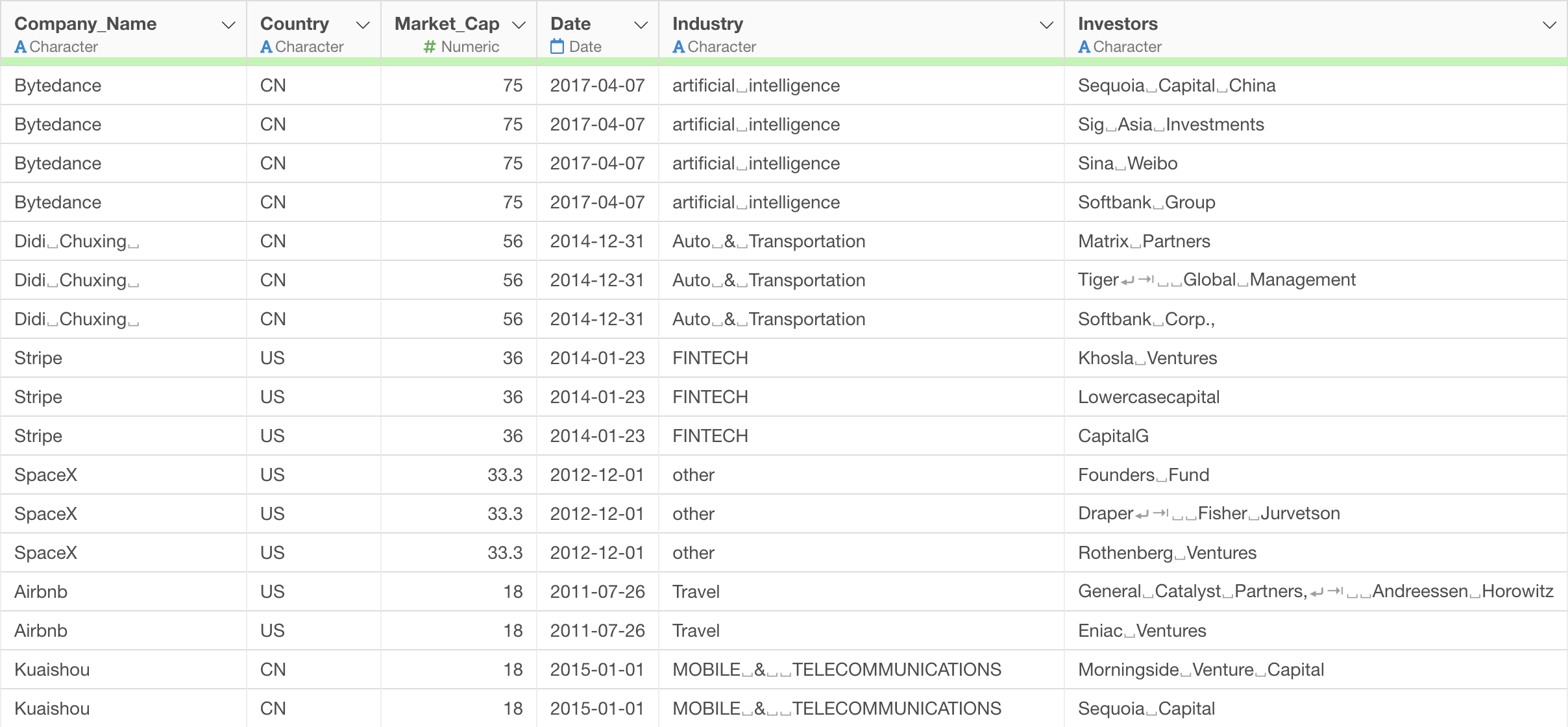This screenshot has height=727, width=1568.
Task: Click date 2014-01-23 in Lowercasecapital row
Action: tap(597, 397)
